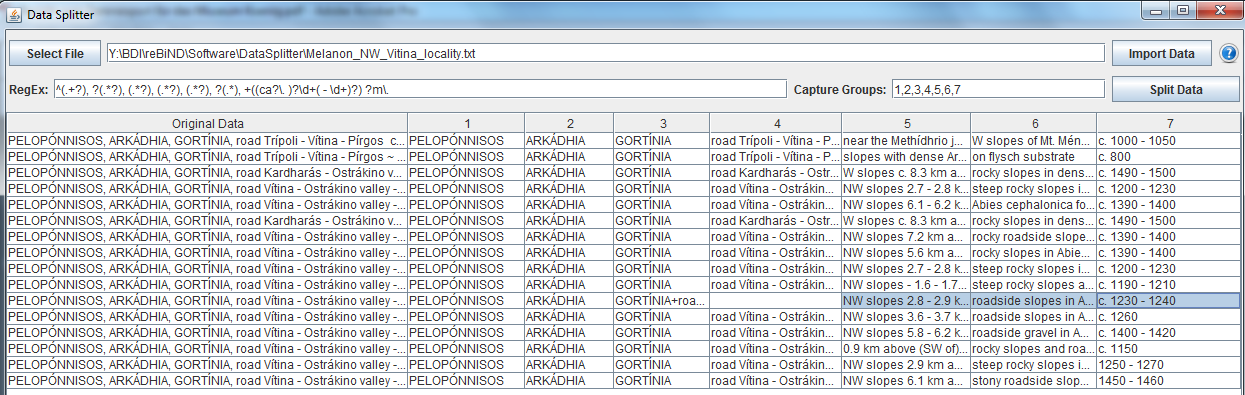Select the Original Data column header
Screen dimensions: 1245x395
pos(207,123)
